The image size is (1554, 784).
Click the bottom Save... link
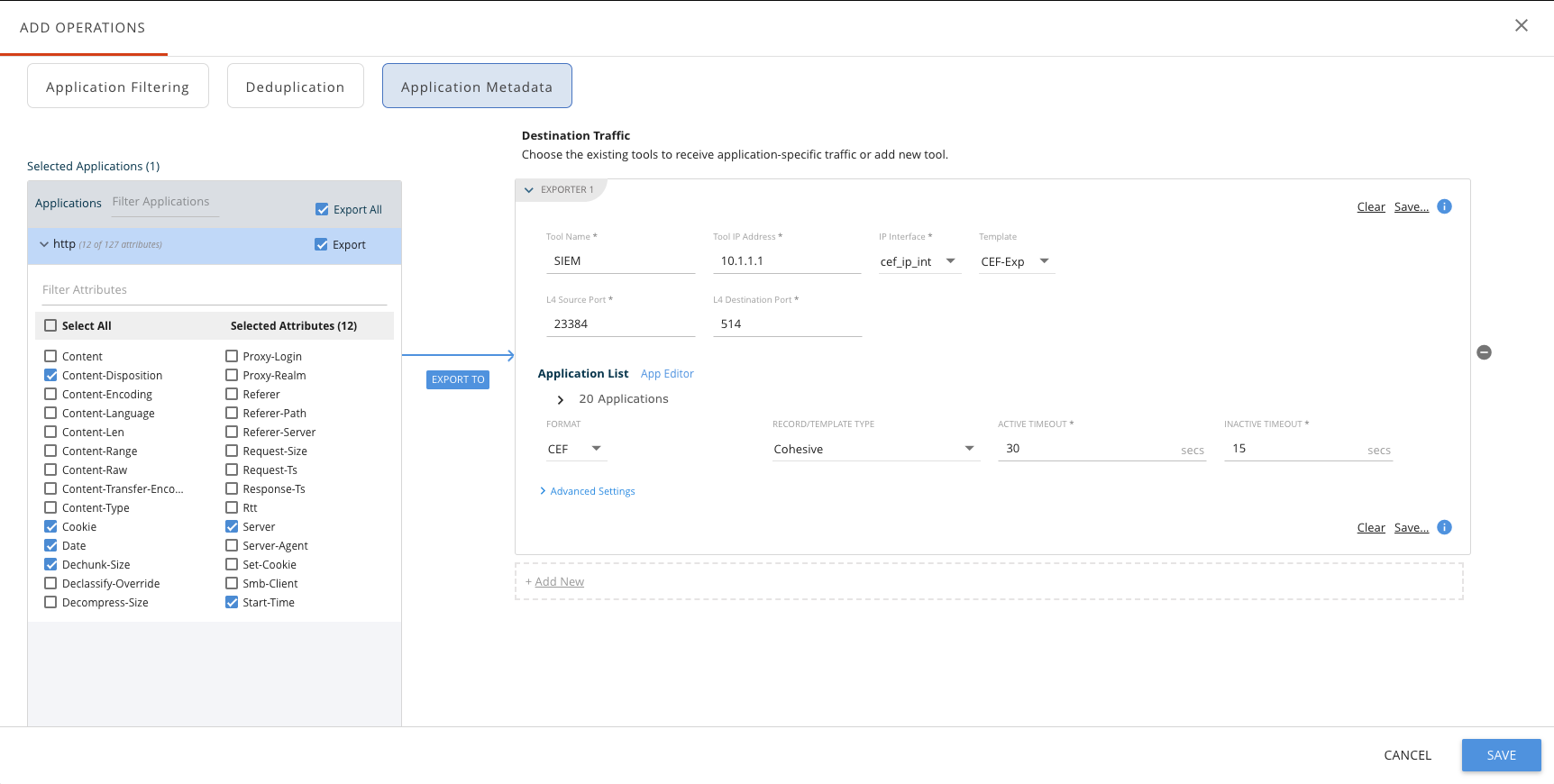(x=1412, y=527)
